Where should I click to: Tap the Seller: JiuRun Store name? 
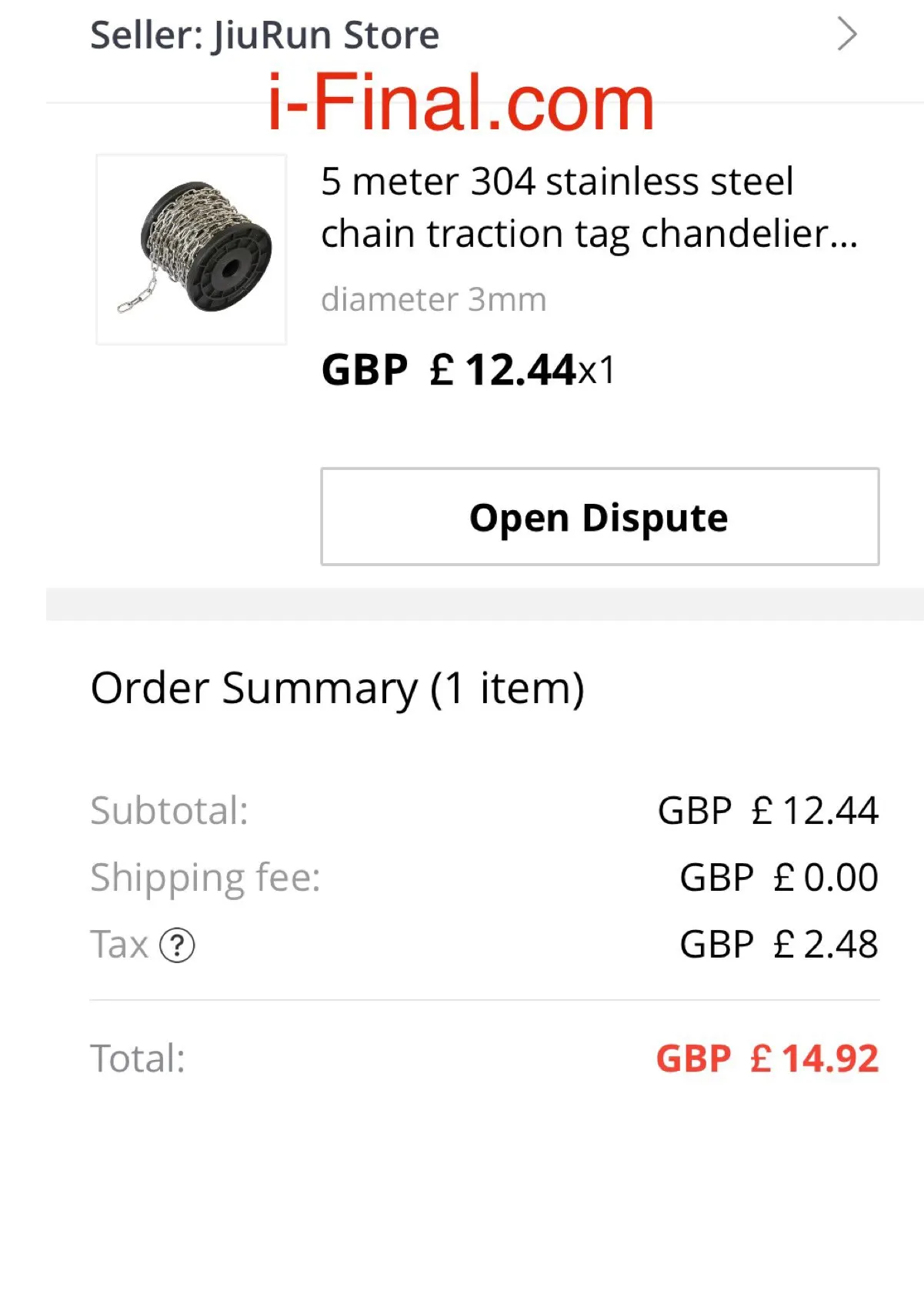click(265, 35)
